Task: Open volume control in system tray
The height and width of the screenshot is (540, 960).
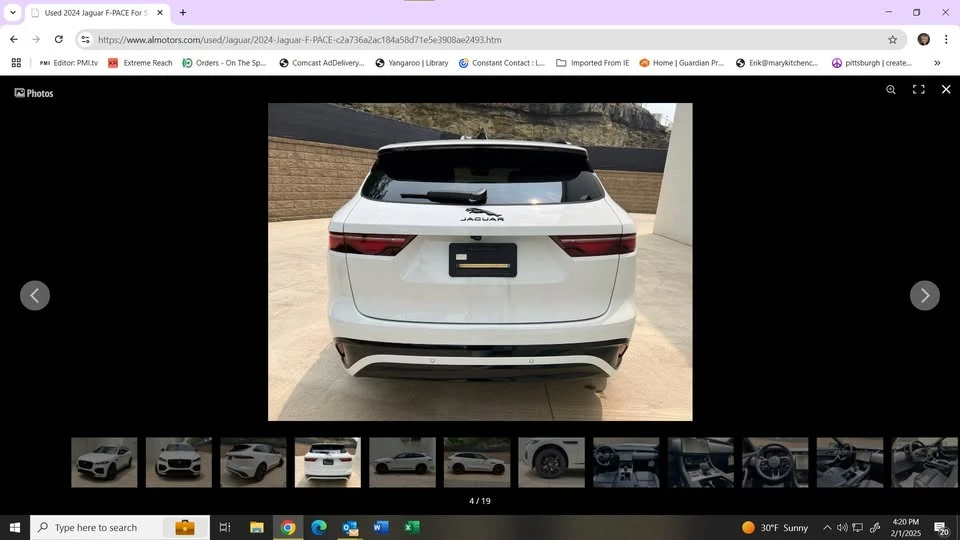Action: [842, 527]
